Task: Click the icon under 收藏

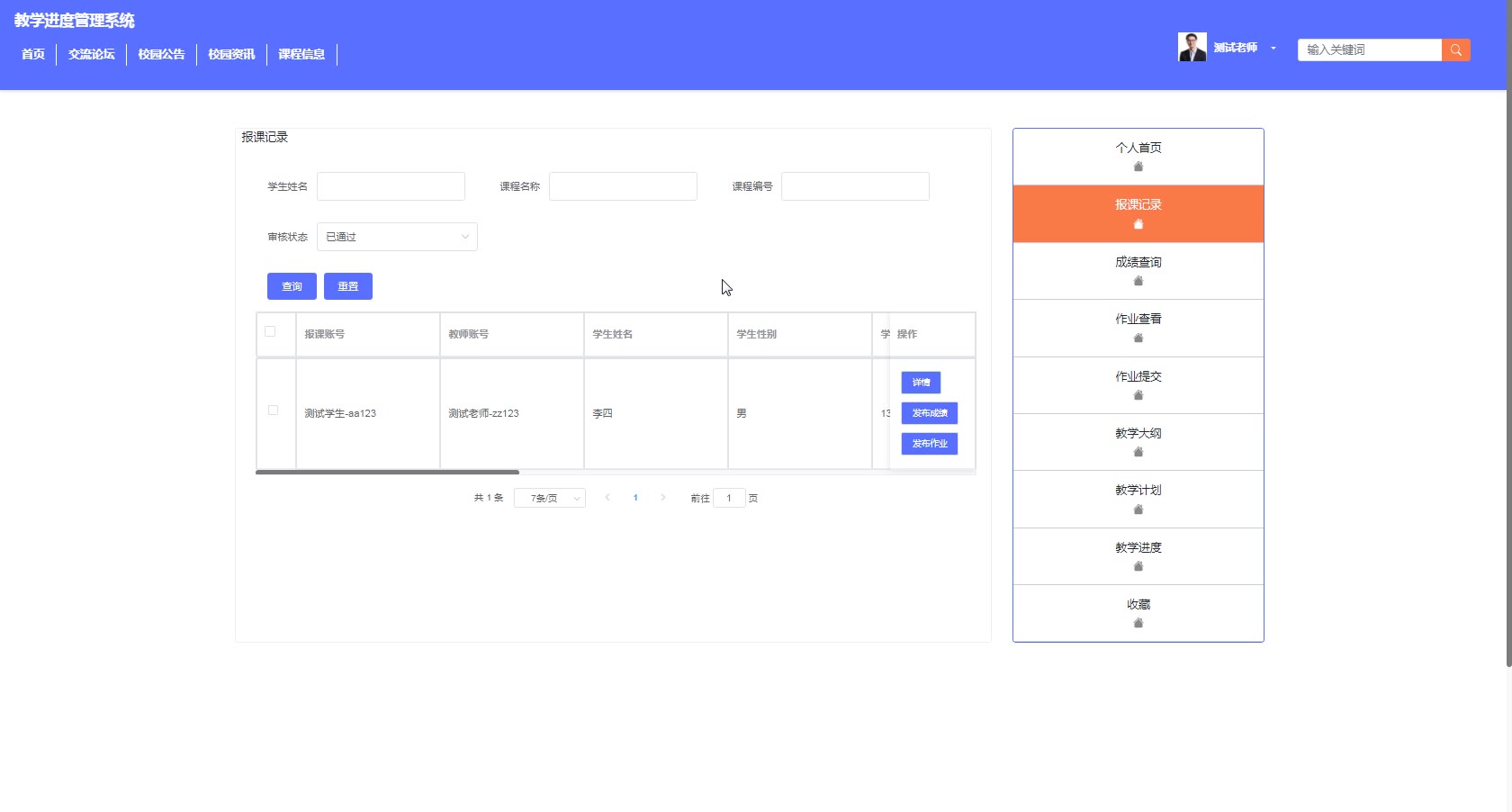Action: click(1138, 623)
